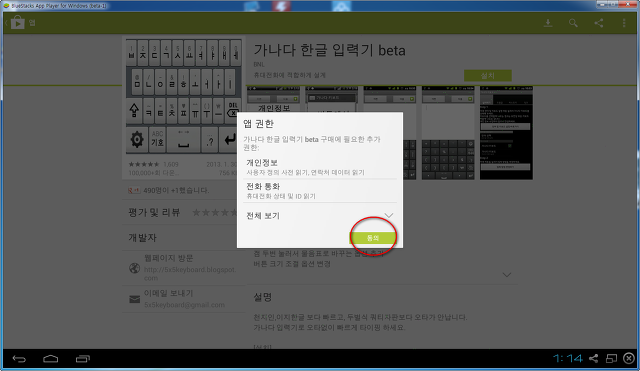Tap the Android home navigation icon
The width and height of the screenshot is (640, 371).
[51, 359]
